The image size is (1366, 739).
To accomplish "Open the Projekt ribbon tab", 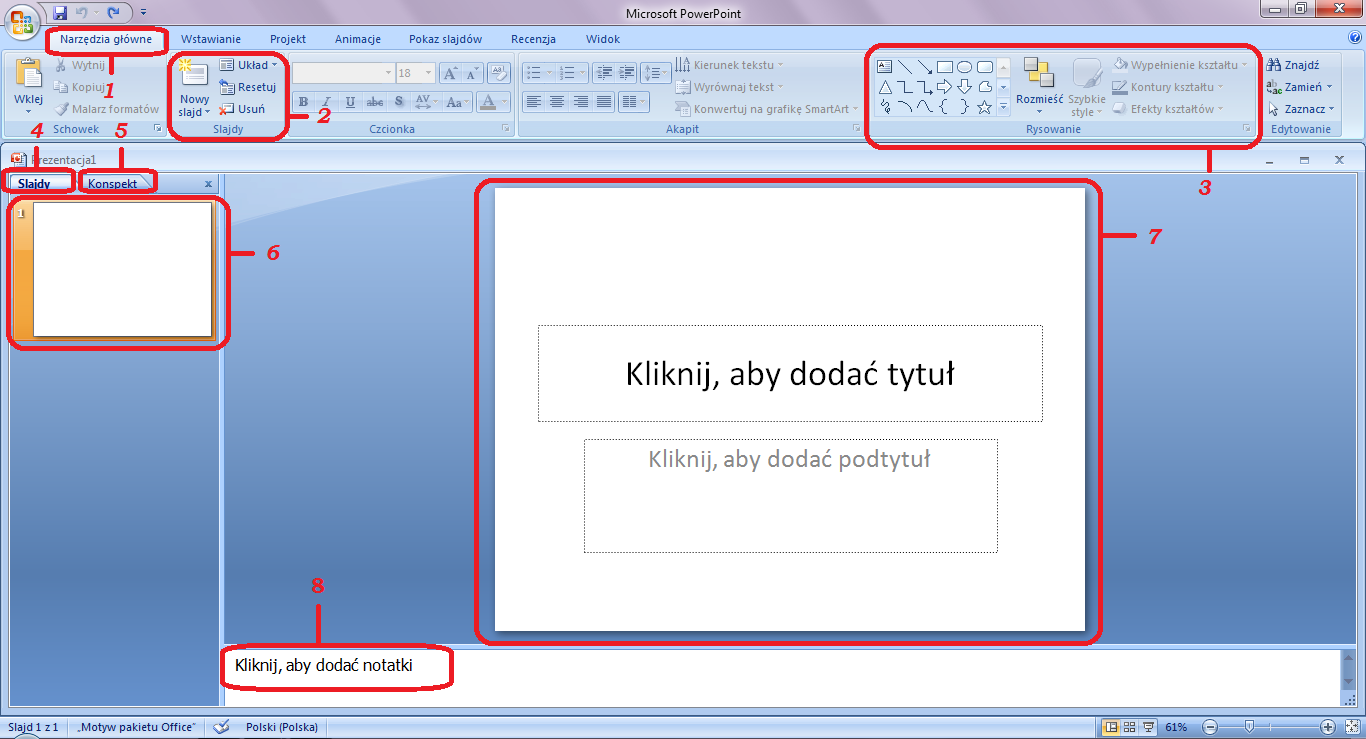I will [288, 39].
